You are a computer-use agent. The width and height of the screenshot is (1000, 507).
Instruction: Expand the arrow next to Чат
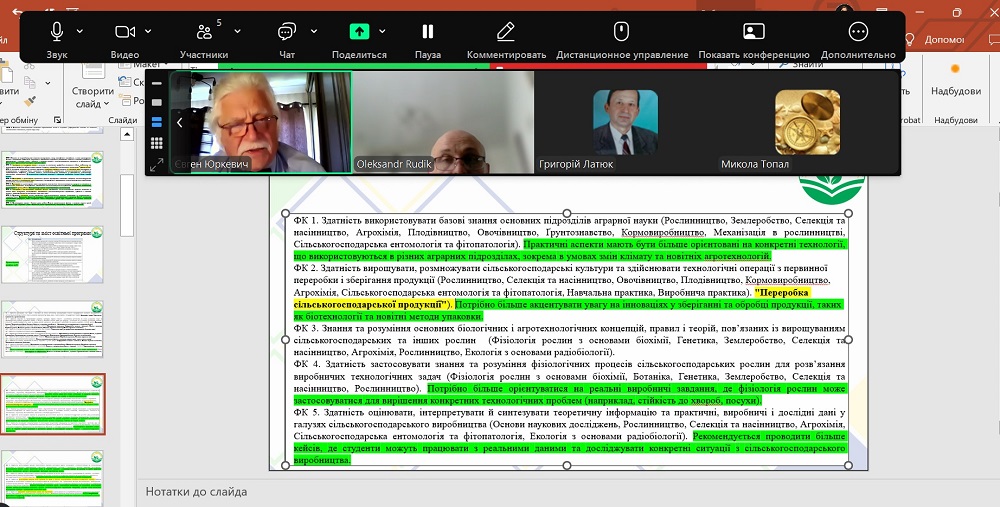[x=313, y=31]
